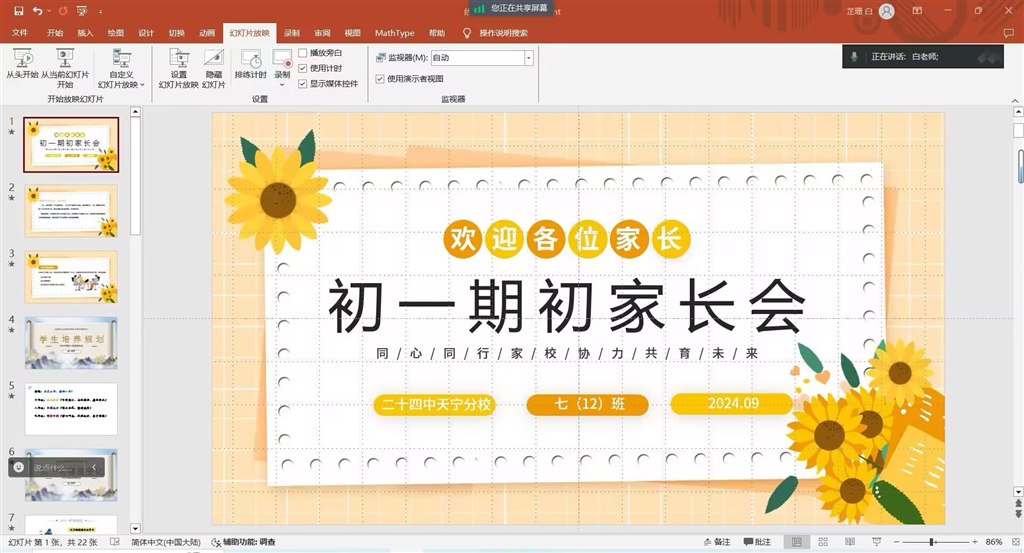Click 隐藏幻灯片 to hide the slide
Screen dimensions: 1024x553
click(213, 66)
